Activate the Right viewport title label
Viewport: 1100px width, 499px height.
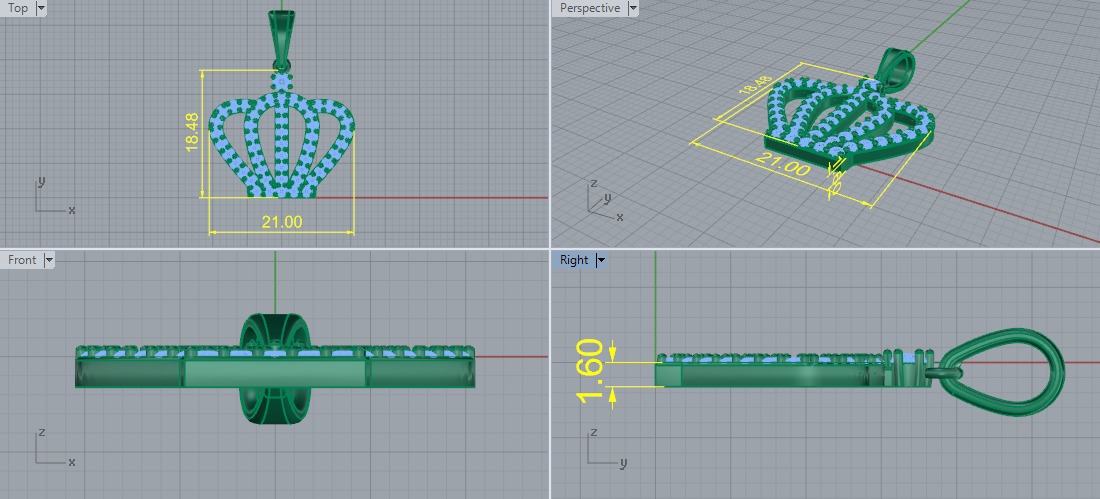[574, 260]
